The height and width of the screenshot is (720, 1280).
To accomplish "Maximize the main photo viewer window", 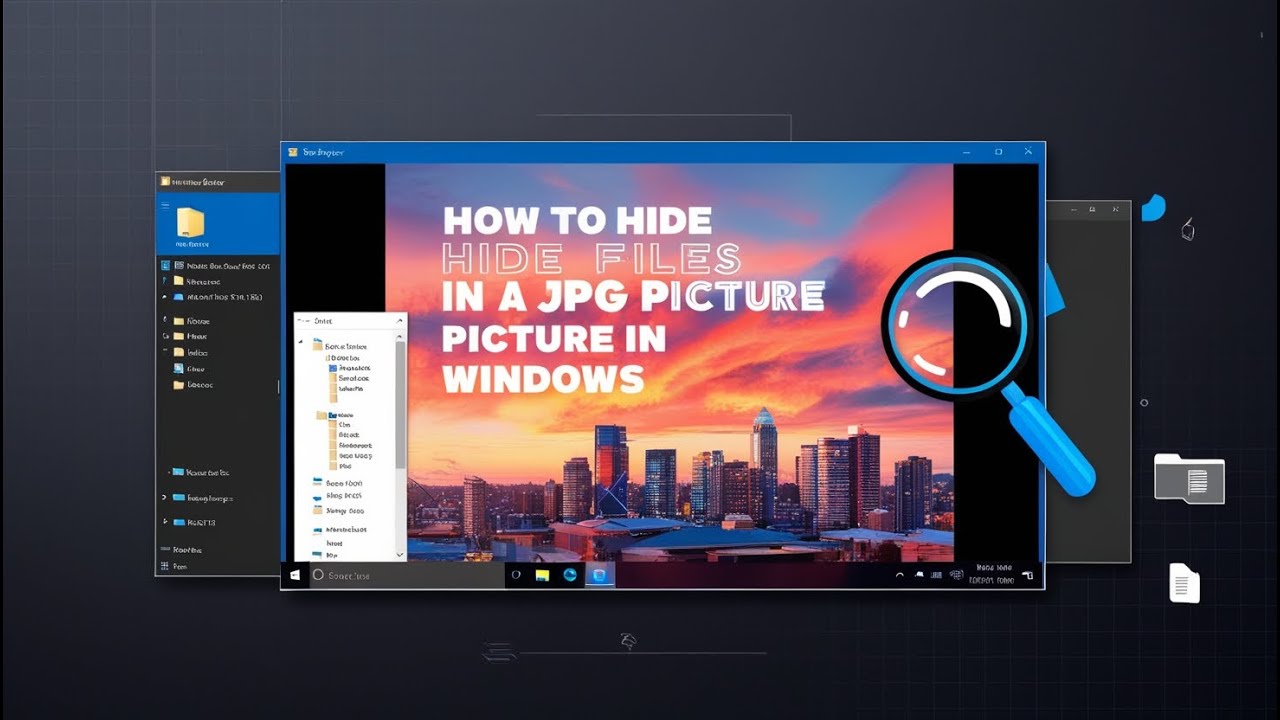I will tap(998, 152).
